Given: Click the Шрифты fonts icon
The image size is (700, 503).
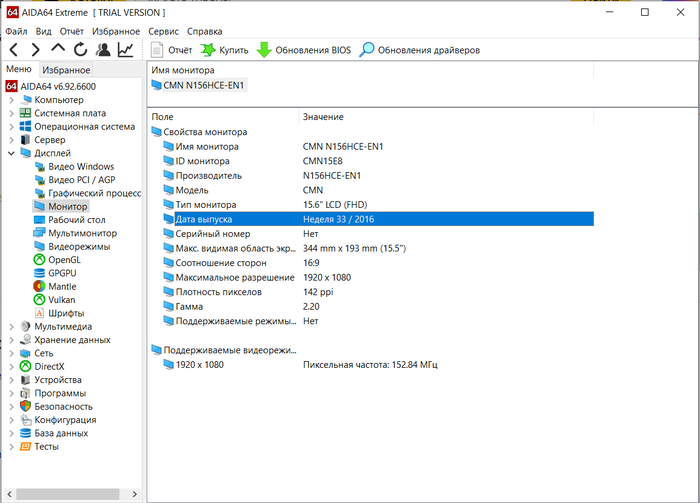Looking at the screenshot, I should [39, 313].
